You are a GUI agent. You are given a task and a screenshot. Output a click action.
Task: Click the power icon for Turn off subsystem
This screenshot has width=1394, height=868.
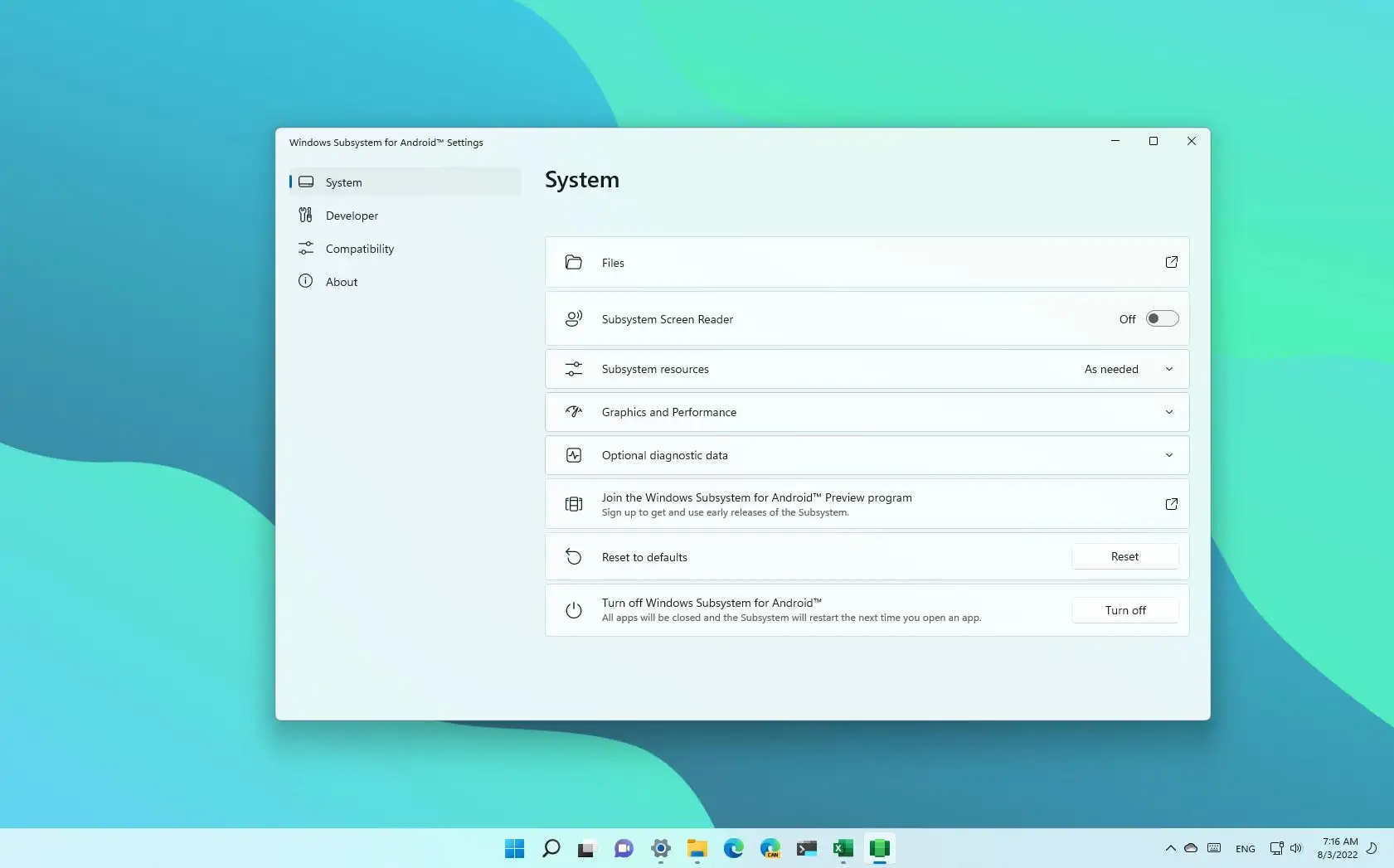pos(573,610)
